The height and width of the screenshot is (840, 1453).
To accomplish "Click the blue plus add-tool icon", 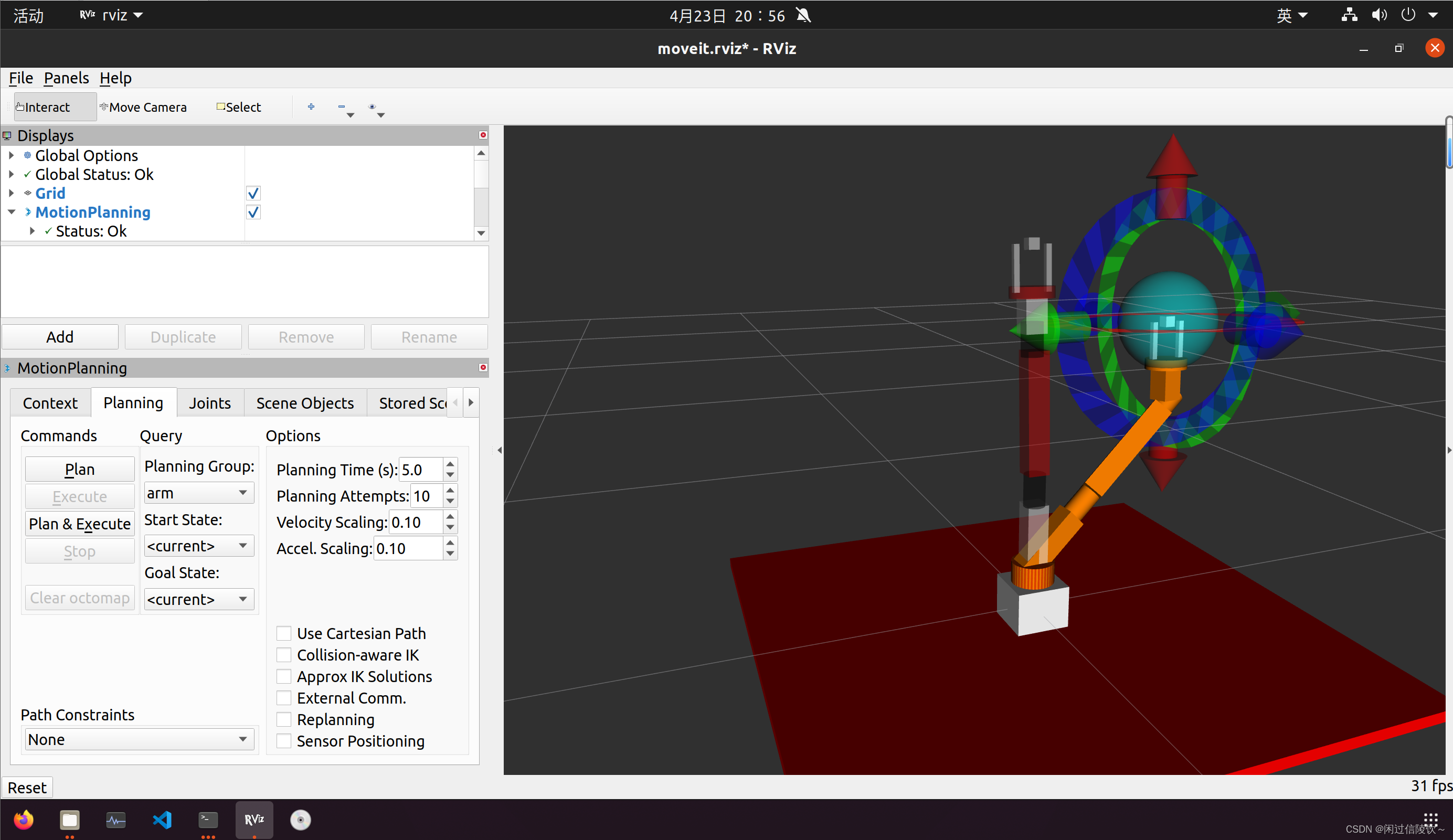I will [x=311, y=107].
